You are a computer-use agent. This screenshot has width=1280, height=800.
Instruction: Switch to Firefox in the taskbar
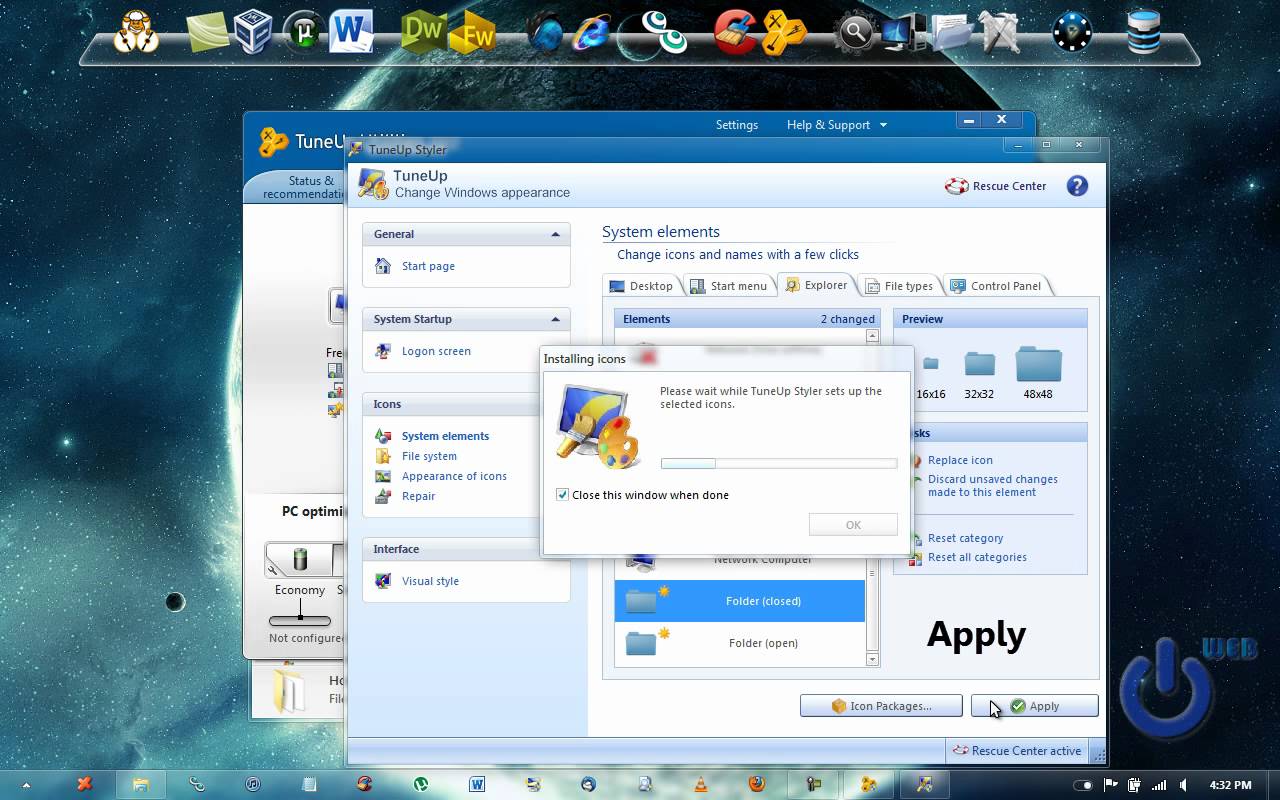[757, 785]
